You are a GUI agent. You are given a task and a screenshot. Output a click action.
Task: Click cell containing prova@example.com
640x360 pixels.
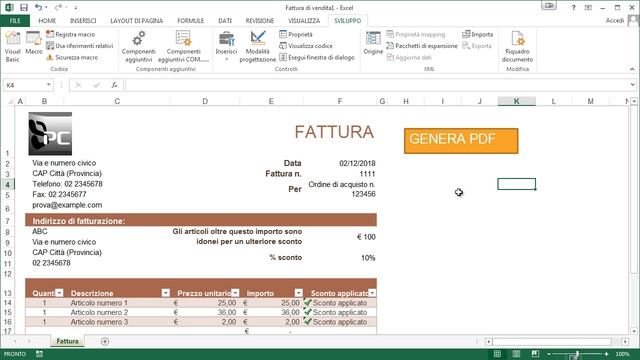(x=67, y=205)
